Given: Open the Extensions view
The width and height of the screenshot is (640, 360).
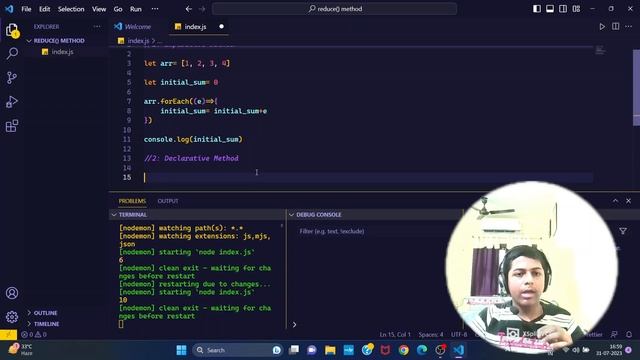Looking at the screenshot, I should 12,126.
